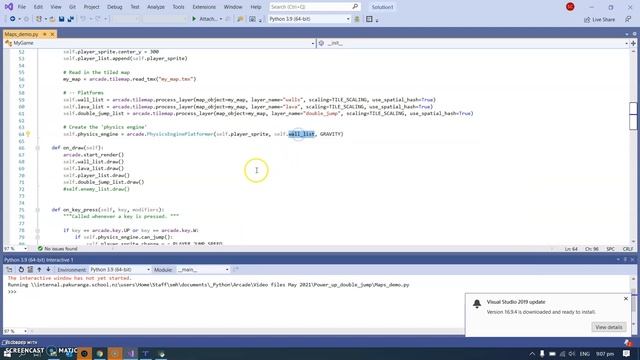Click the environment window icon beside the Python dropdown
640x360 pixels.
(x=357, y=19)
